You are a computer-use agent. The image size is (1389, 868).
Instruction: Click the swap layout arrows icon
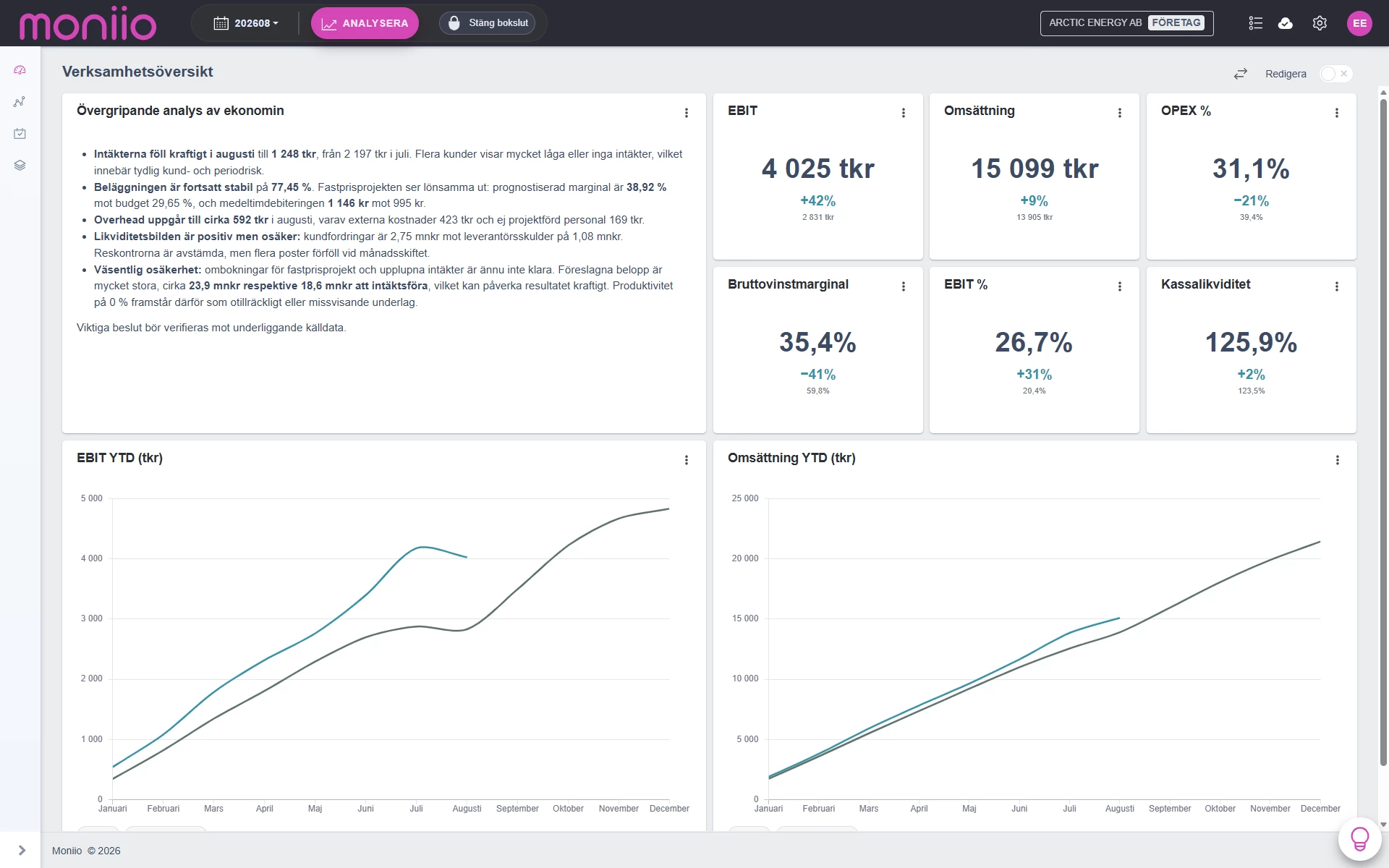[1241, 74]
